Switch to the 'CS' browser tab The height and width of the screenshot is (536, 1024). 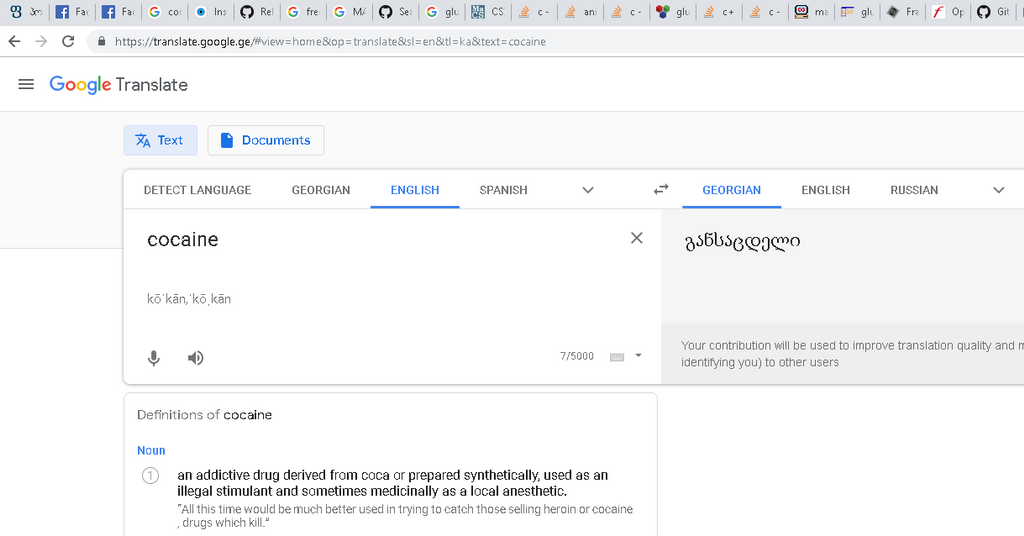[x=488, y=12]
